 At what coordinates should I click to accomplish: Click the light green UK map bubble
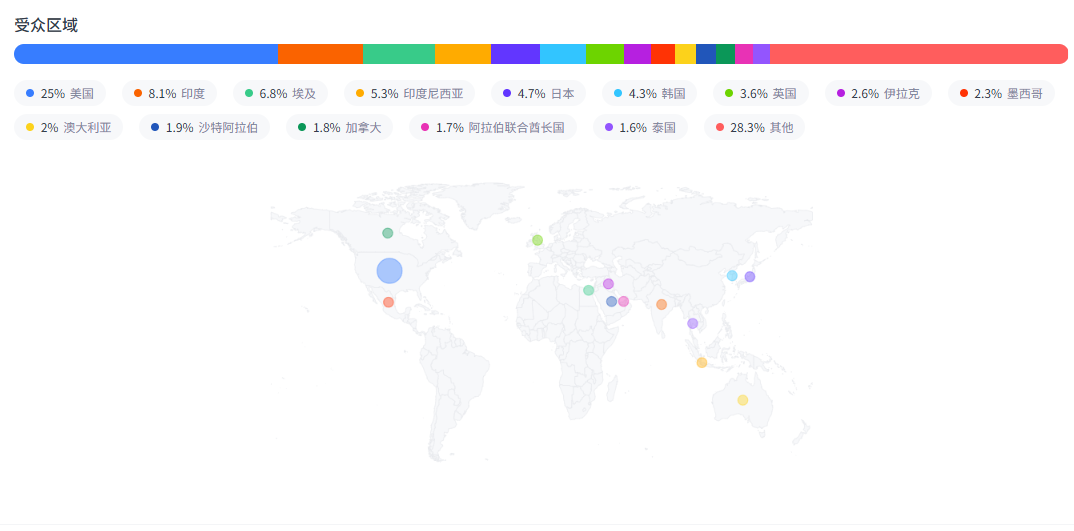click(537, 240)
